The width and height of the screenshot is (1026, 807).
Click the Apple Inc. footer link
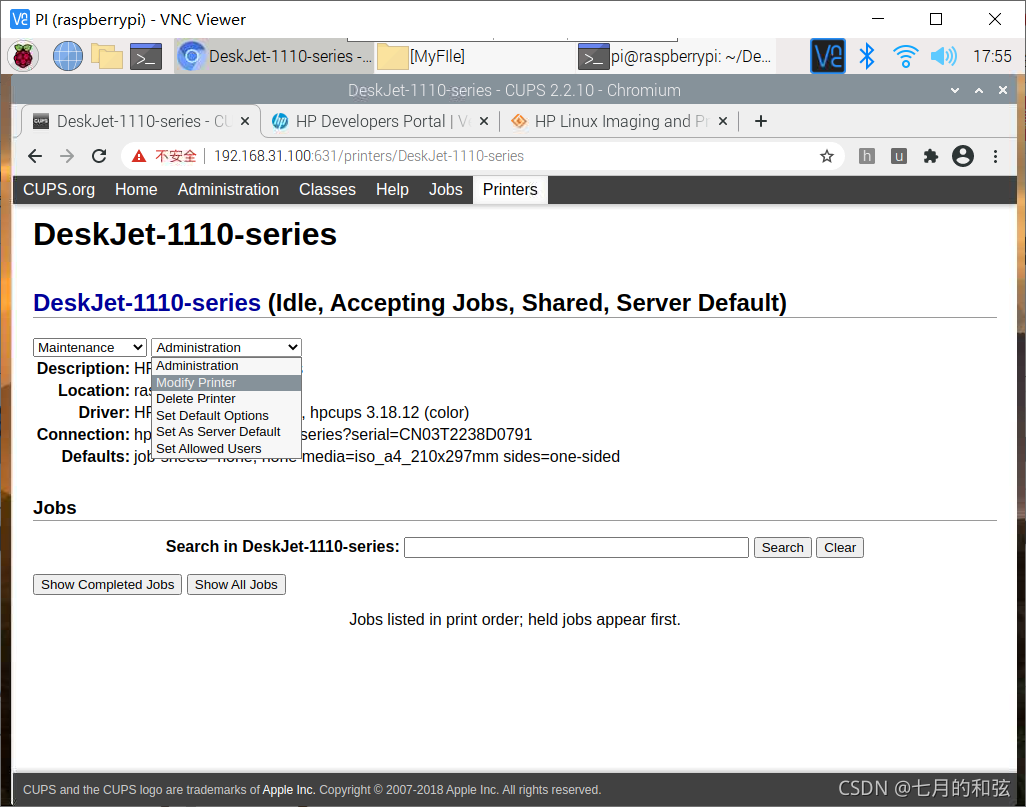(289, 789)
